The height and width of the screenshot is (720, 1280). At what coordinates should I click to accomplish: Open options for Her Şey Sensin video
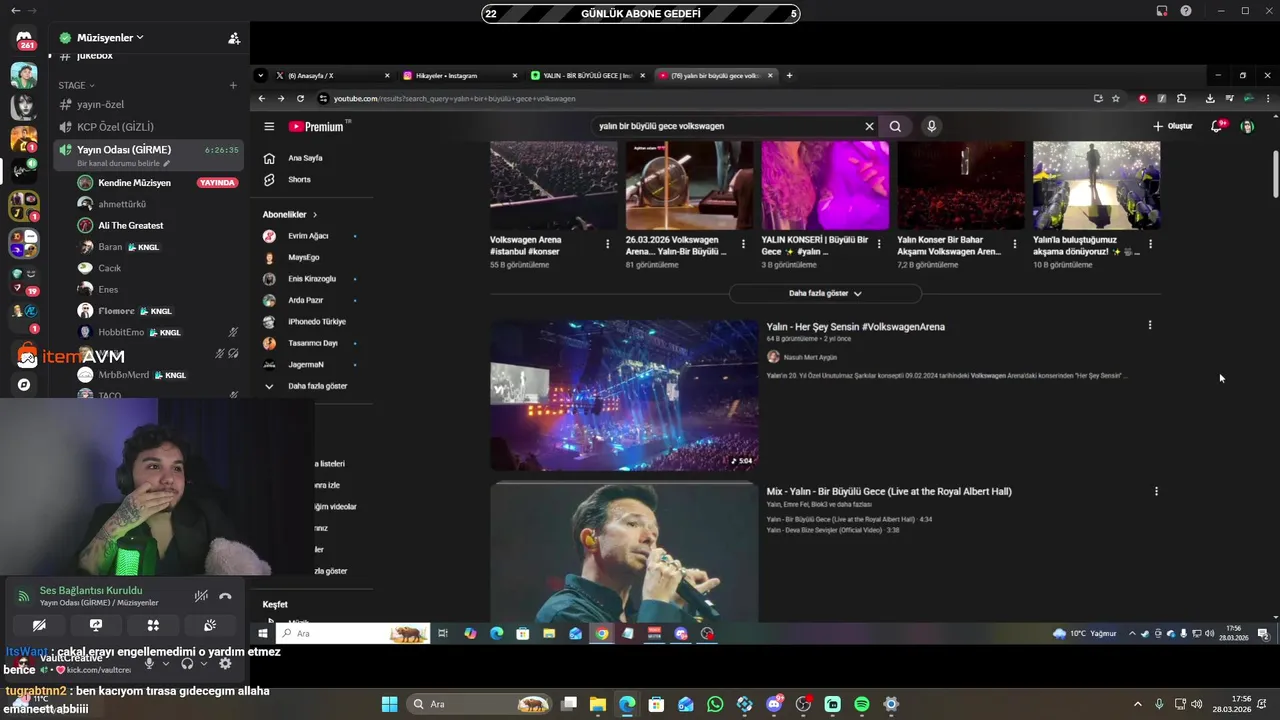[1150, 325]
